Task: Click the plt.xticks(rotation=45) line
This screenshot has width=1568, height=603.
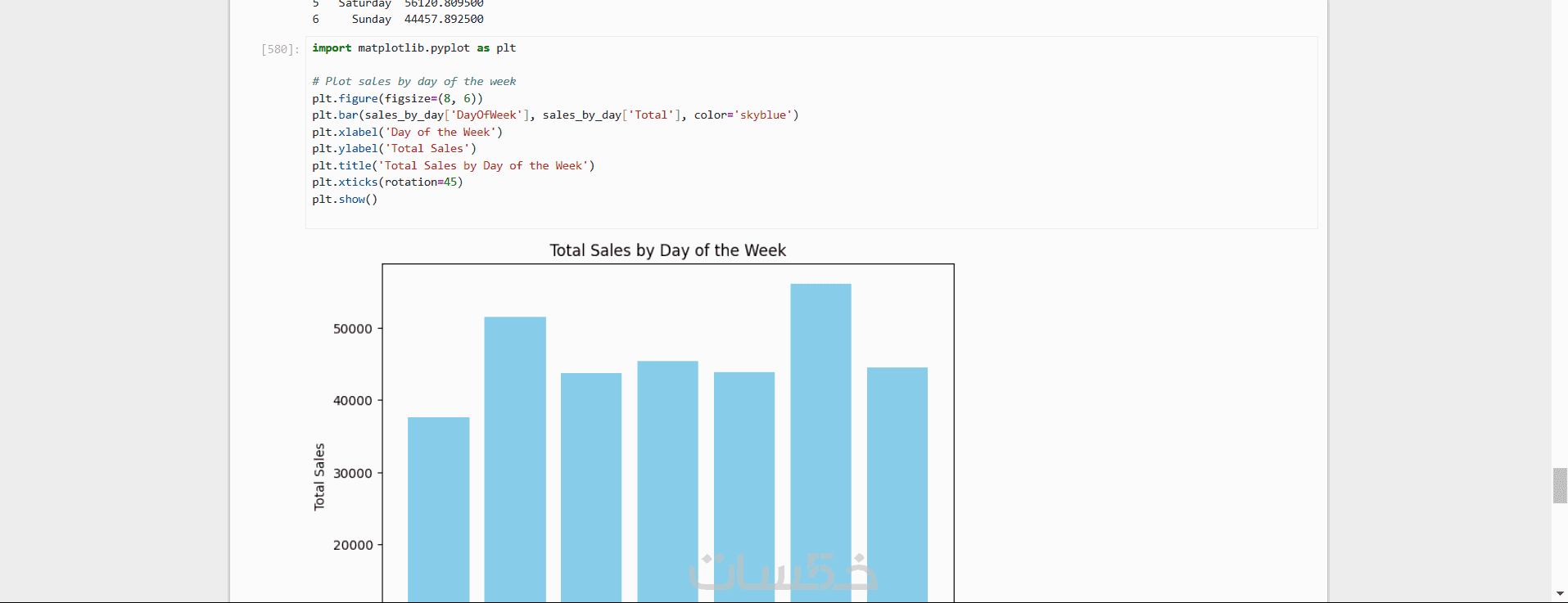Action: tap(387, 182)
